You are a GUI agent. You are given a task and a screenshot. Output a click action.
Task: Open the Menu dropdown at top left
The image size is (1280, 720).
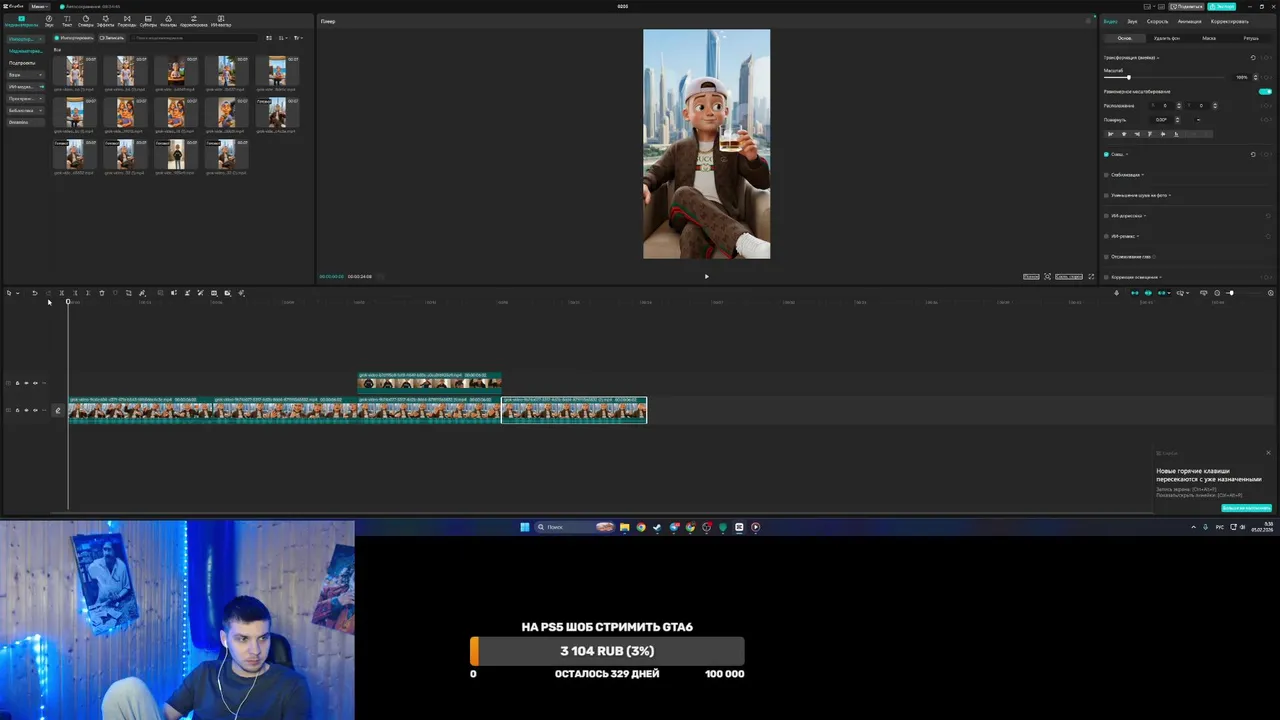pyautogui.click(x=39, y=6)
